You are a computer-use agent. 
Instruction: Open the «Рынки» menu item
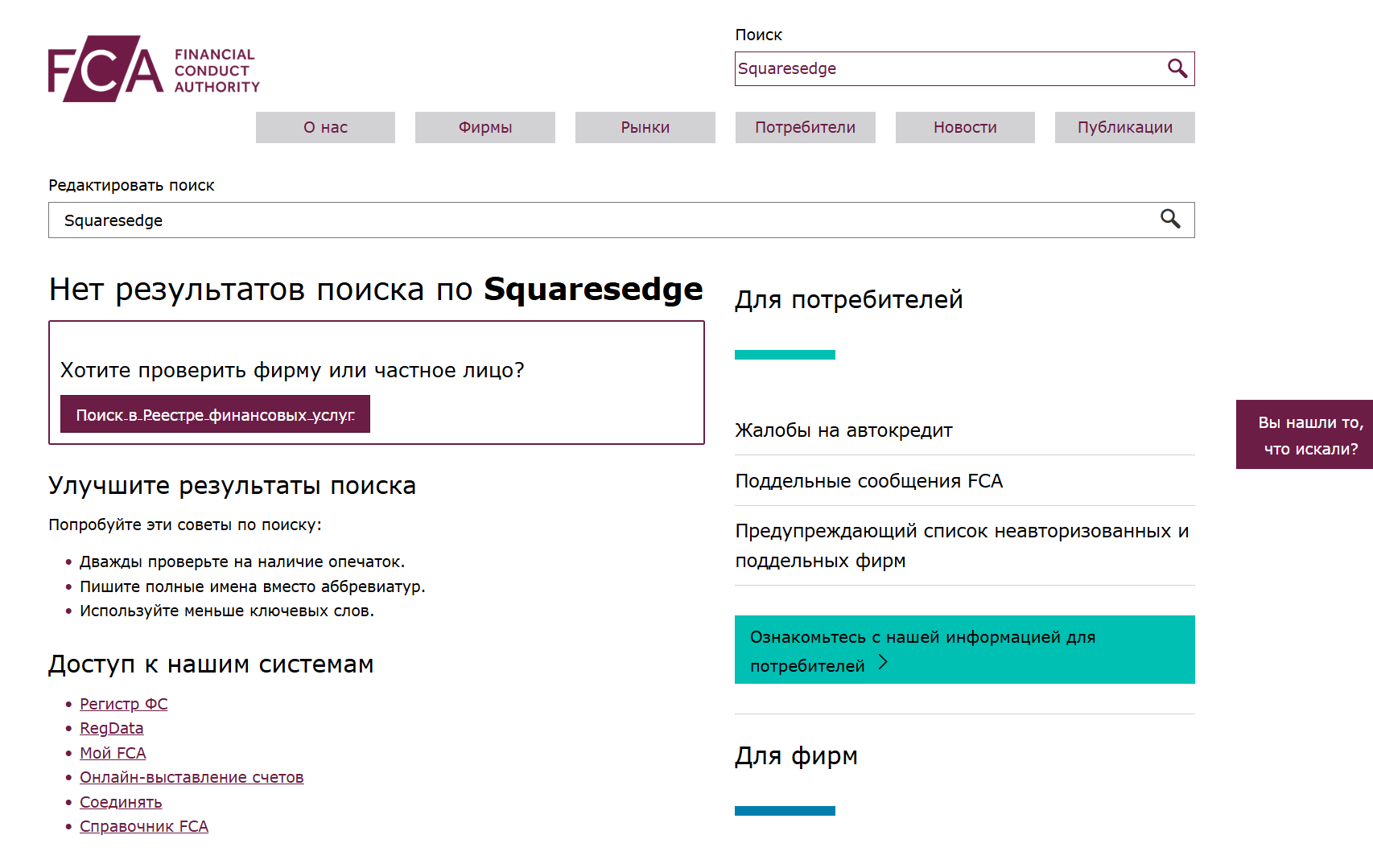[645, 128]
